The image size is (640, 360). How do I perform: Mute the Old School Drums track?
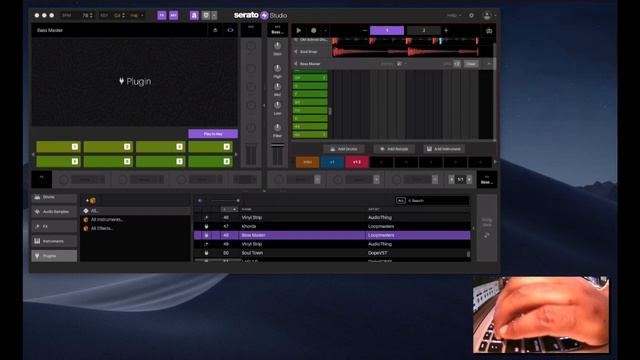point(296,40)
